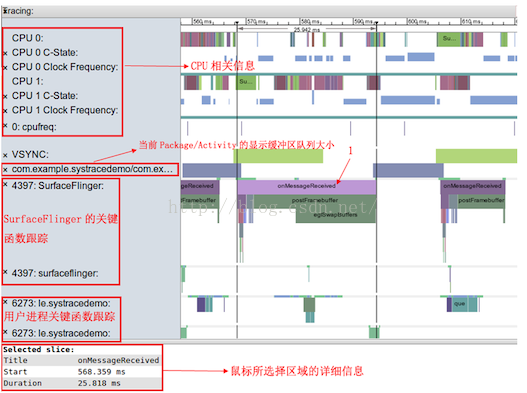Click the 570 ms ruler mark
The height and width of the screenshot is (393, 527).
(256, 22)
